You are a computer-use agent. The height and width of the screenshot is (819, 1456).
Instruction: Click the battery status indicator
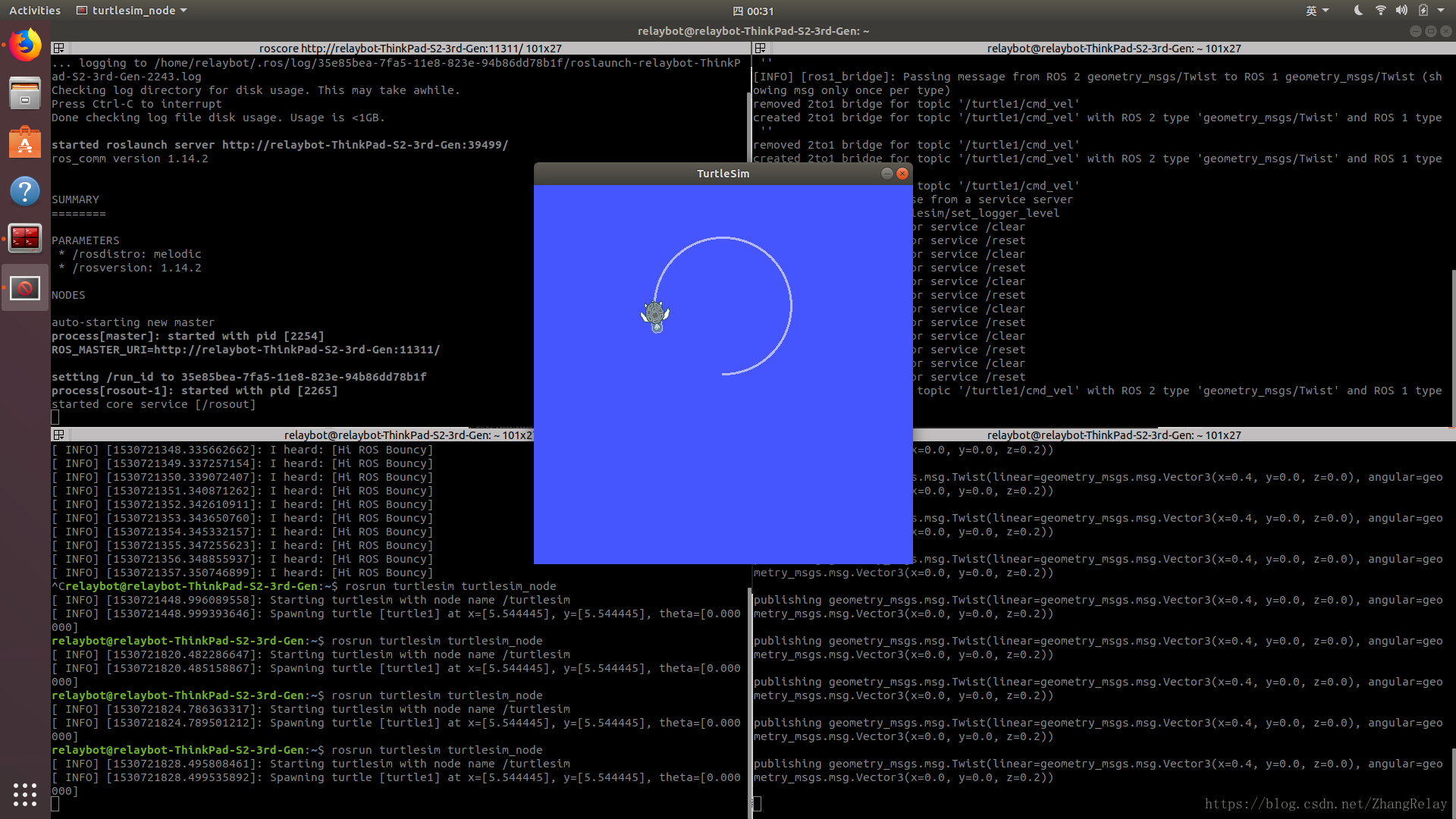1423,11
